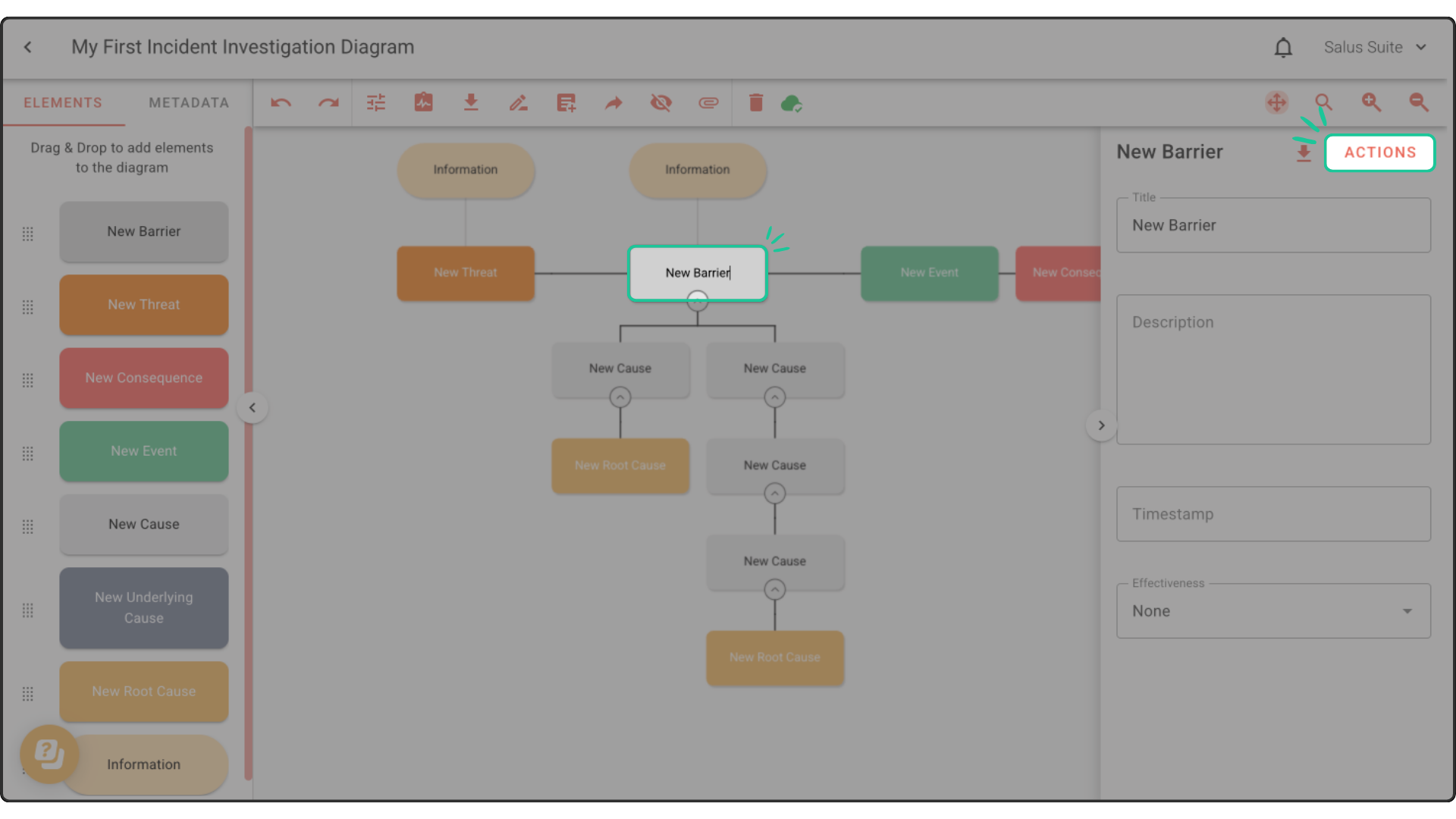Collapse the left elements panel
This screenshot has width=1456, height=819.
253,408
